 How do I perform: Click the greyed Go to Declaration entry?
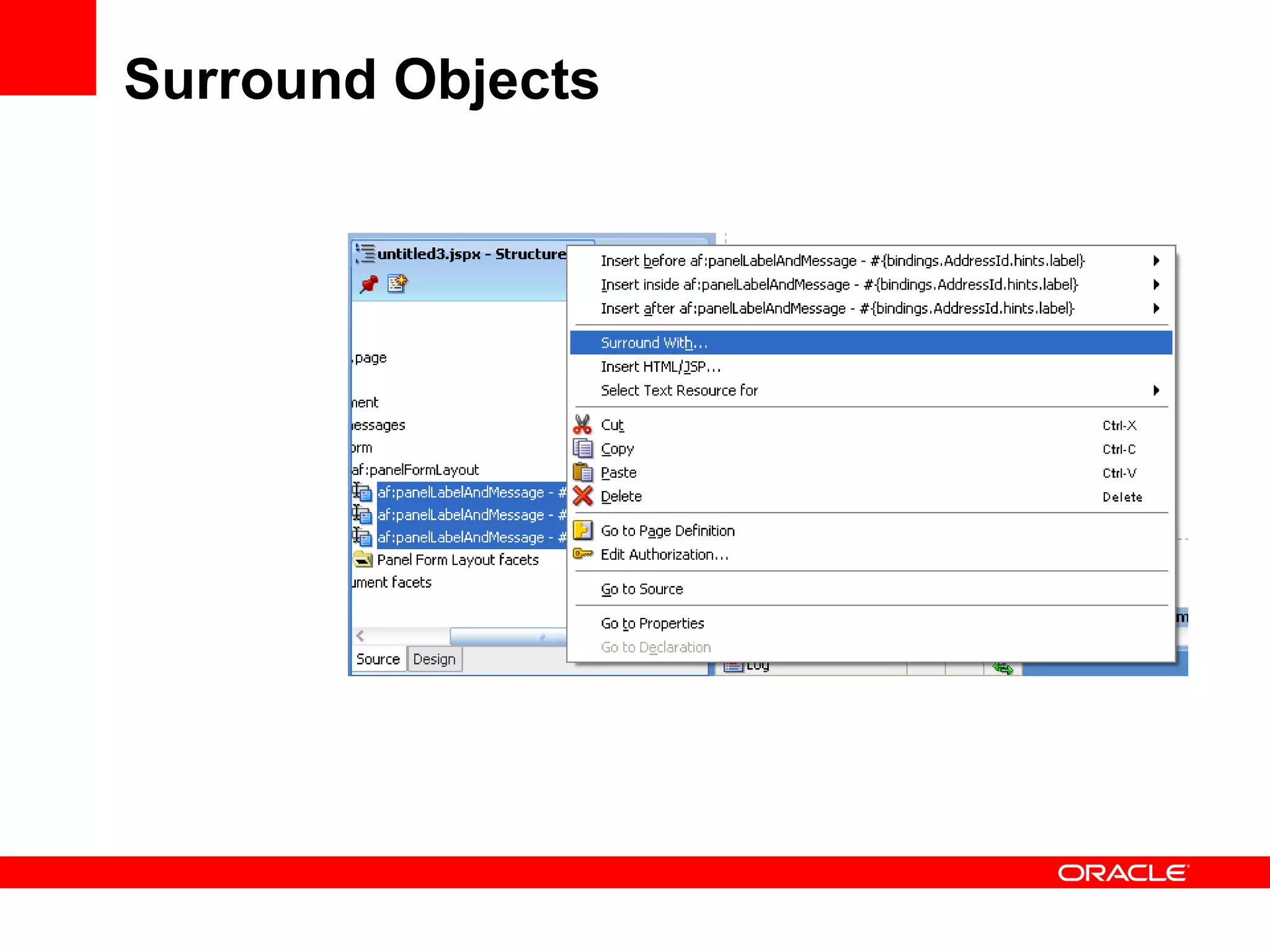(x=871, y=647)
